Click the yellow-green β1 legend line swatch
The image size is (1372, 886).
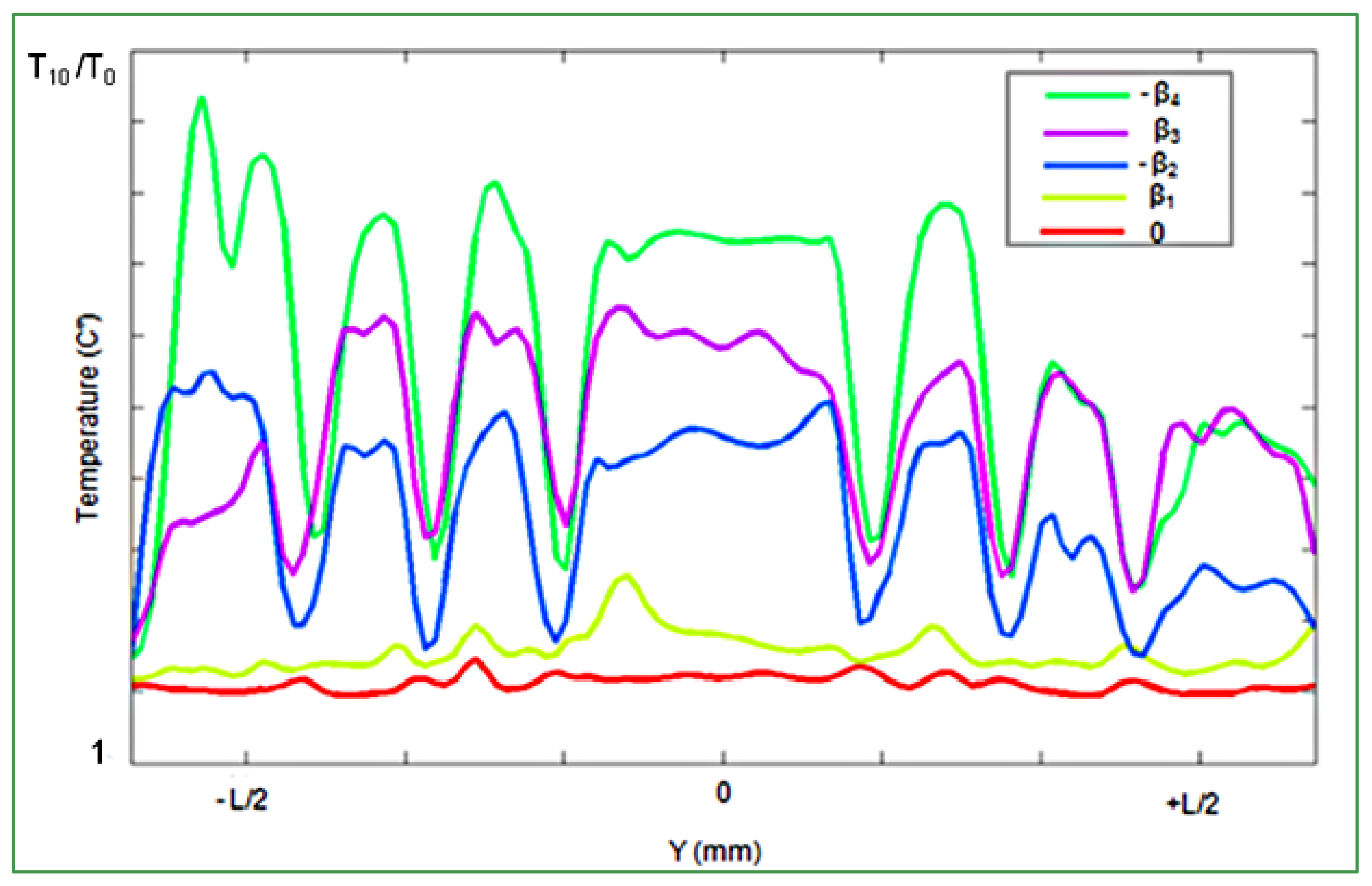(1084, 198)
